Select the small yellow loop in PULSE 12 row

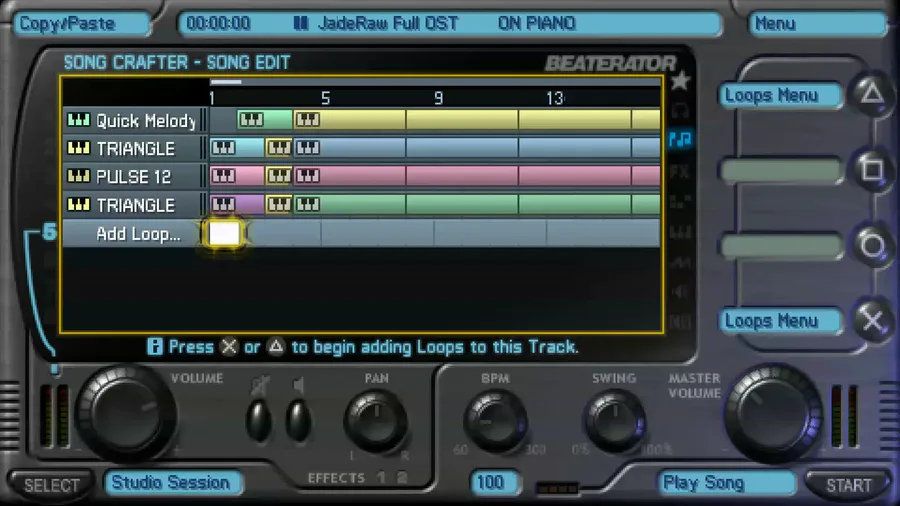coord(278,176)
